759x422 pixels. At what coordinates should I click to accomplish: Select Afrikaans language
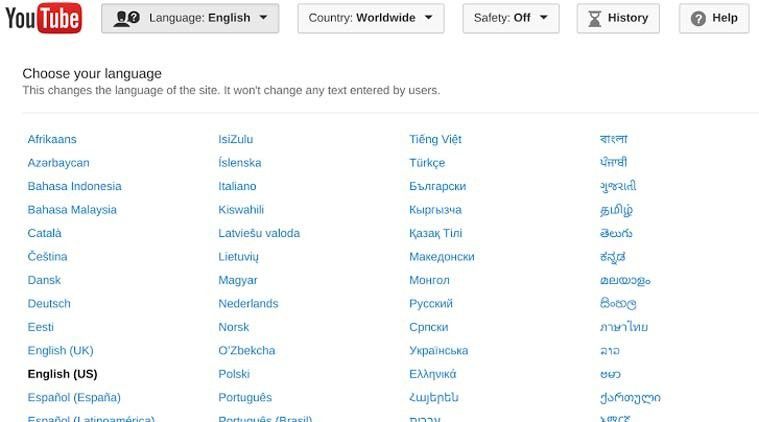[x=52, y=139]
